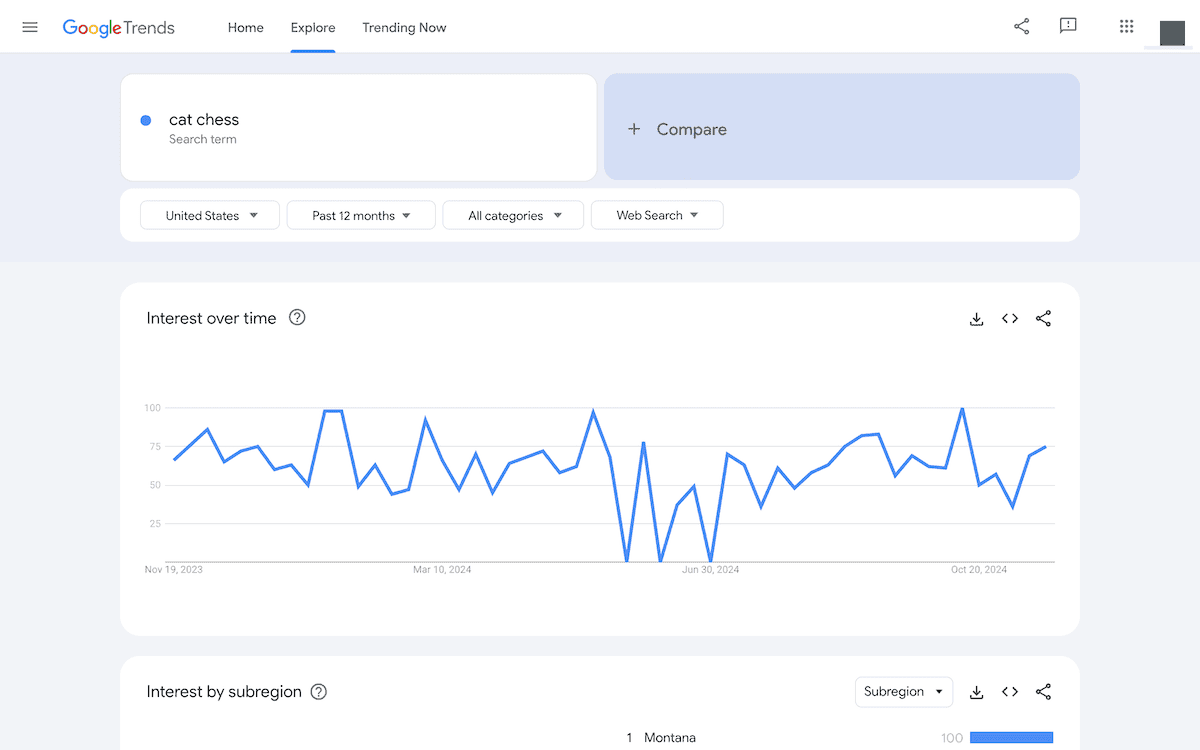Click the Nov 19, 2023 axis label
Screen dimensions: 1200x750
point(174,570)
